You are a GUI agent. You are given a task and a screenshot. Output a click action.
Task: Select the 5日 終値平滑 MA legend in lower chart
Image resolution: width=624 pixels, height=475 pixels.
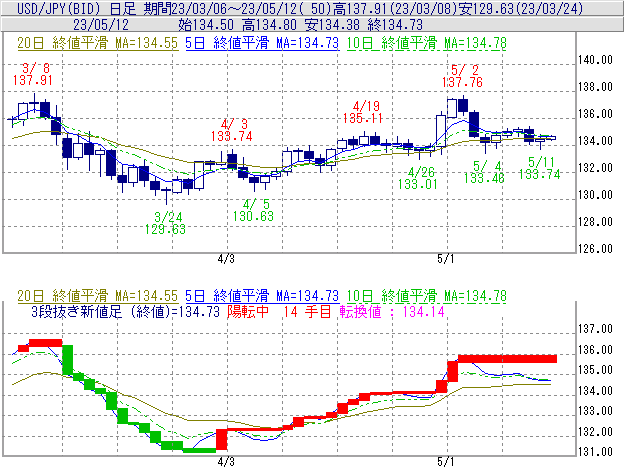click(262, 296)
